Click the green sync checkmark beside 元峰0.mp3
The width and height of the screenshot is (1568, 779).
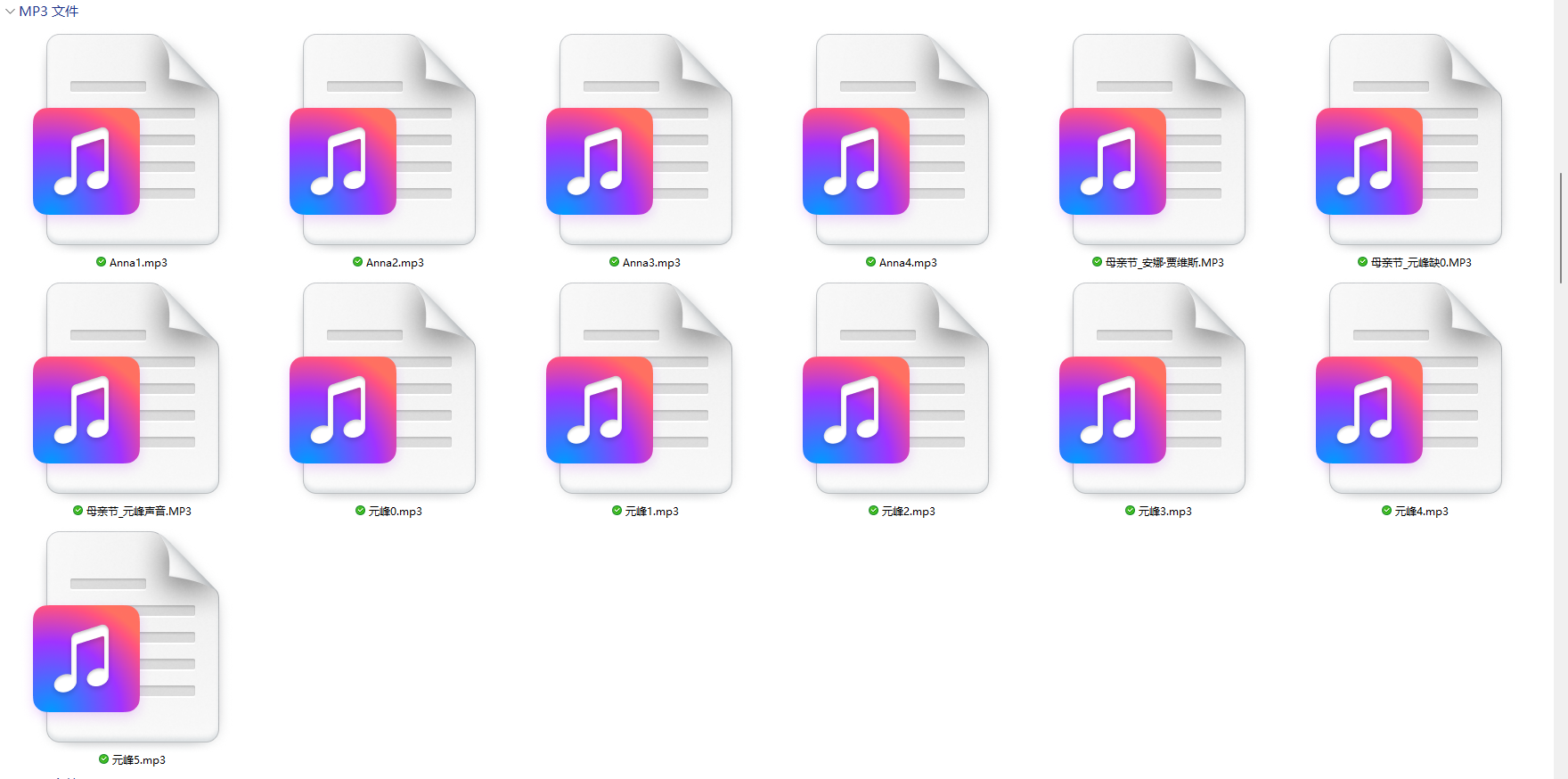361,511
